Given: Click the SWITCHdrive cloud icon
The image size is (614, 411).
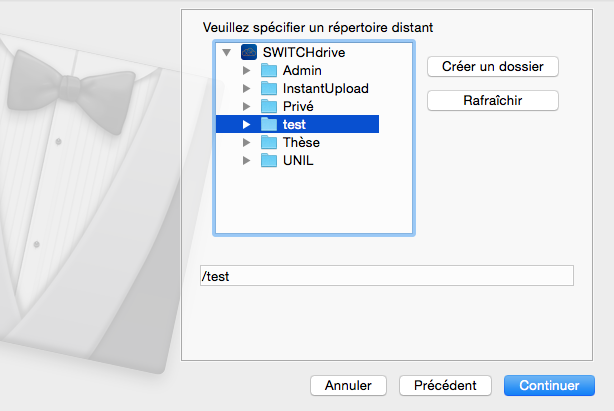Looking at the screenshot, I should (249, 52).
